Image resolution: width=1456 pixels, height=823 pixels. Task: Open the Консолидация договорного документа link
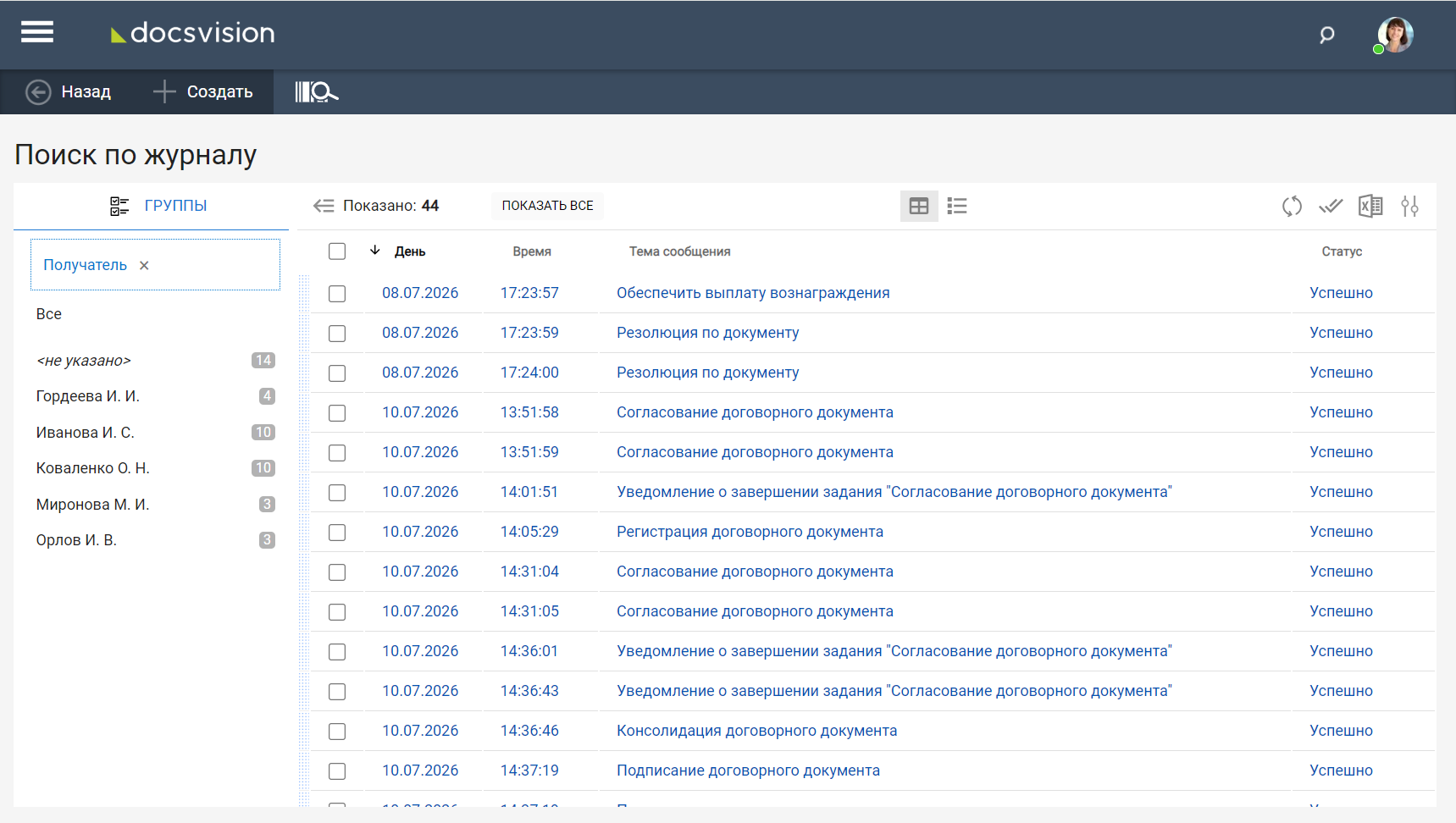756,731
